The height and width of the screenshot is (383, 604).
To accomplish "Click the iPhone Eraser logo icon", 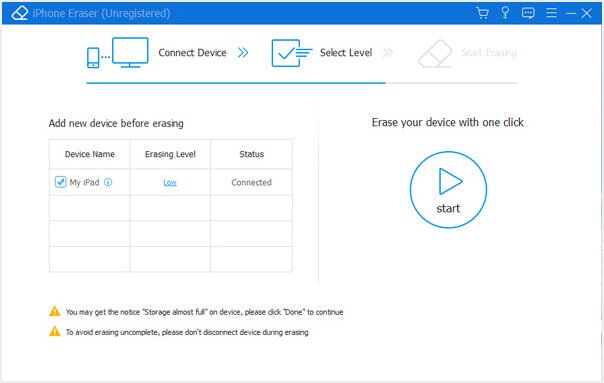I will click(x=20, y=13).
